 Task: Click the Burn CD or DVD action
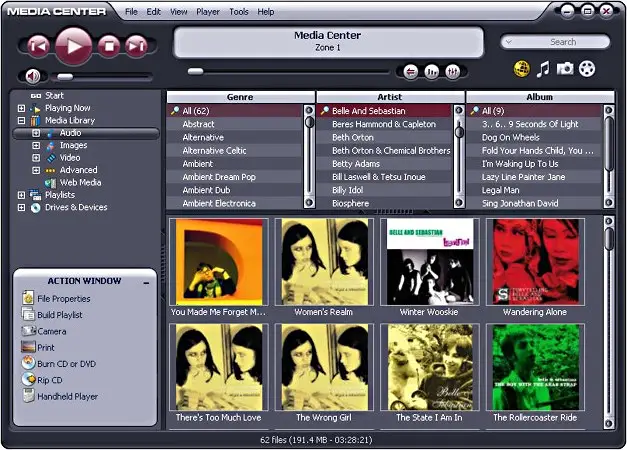tap(66, 364)
